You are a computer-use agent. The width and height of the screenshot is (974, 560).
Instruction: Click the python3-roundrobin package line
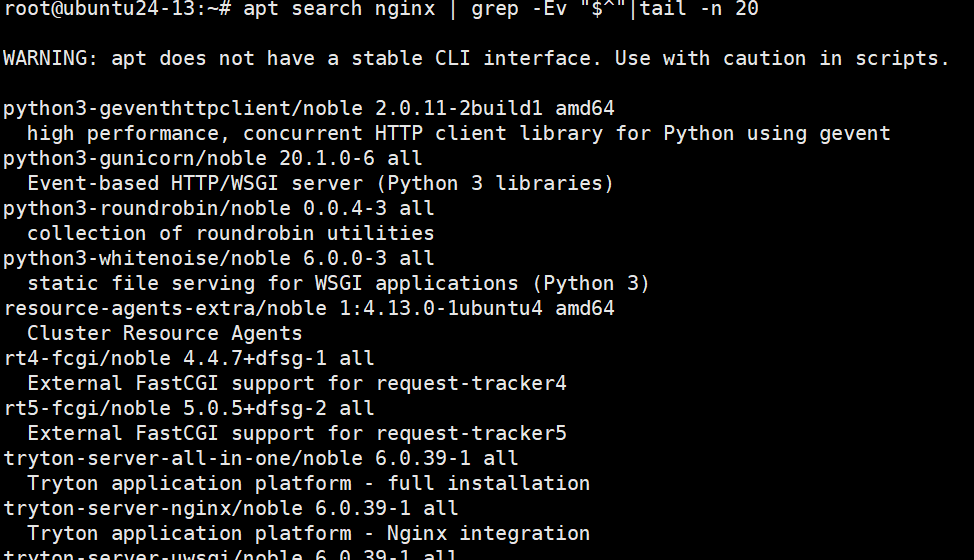[219, 209]
